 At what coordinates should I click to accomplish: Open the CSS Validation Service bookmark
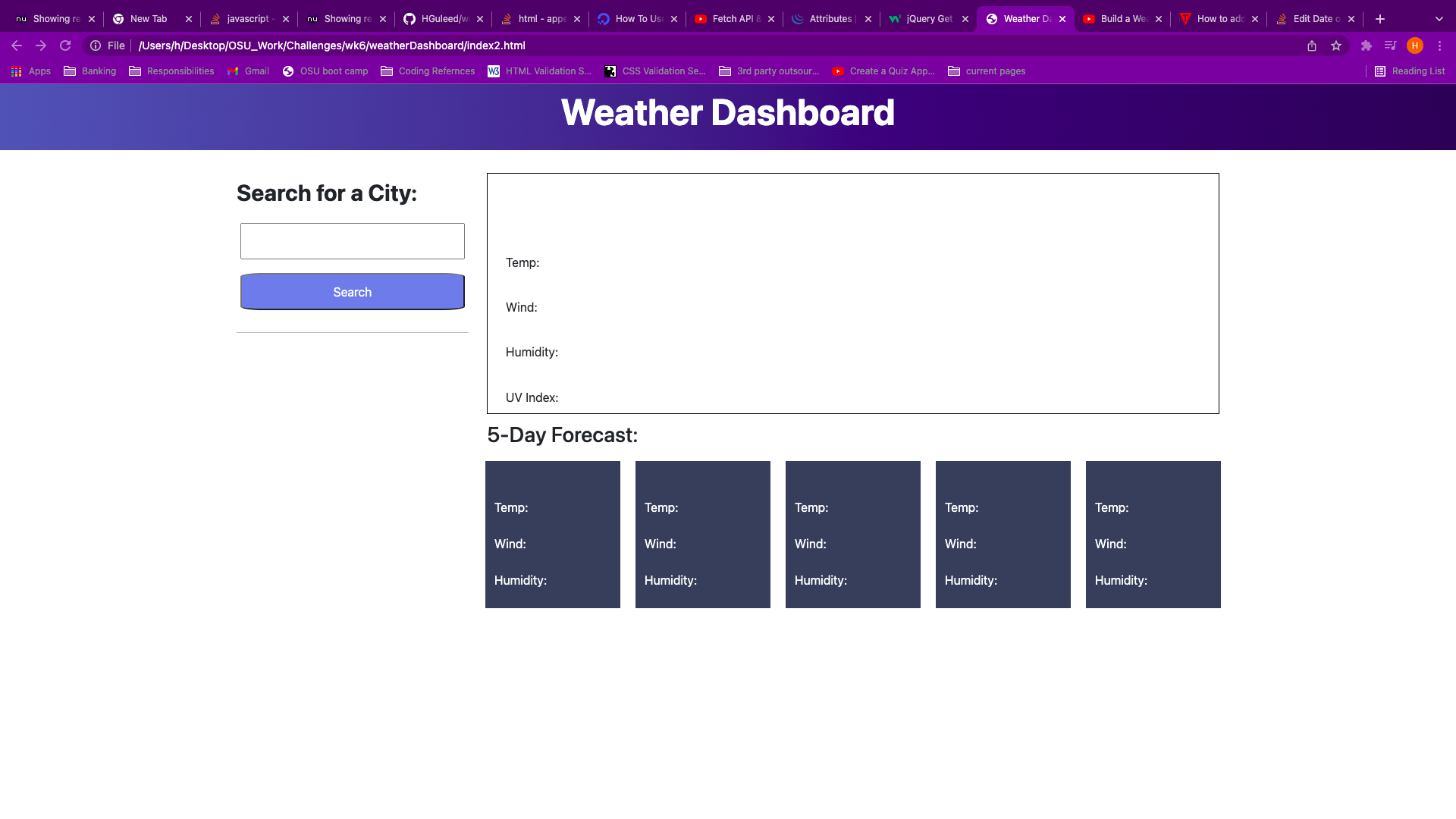(x=654, y=71)
